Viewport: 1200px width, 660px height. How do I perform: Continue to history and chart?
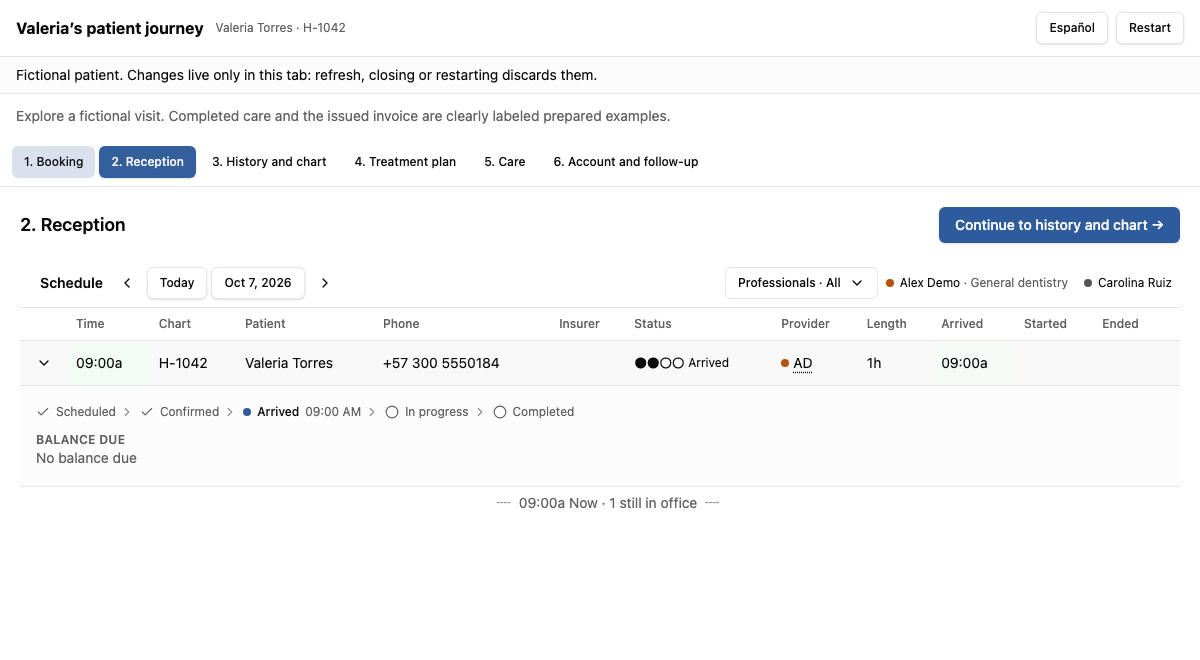click(1059, 225)
